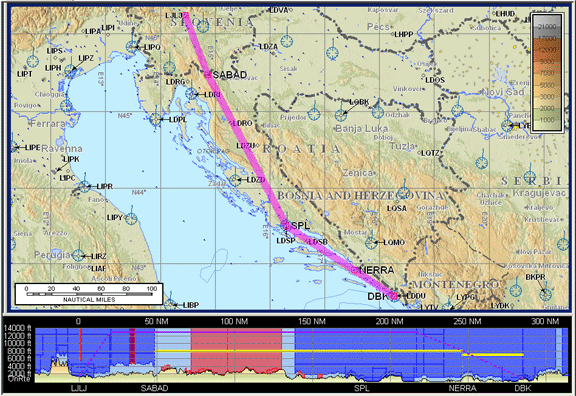Screen dimensions: 576x396
Task: Click the LQMO airport icon near Mostar
Action: point(371,242)
